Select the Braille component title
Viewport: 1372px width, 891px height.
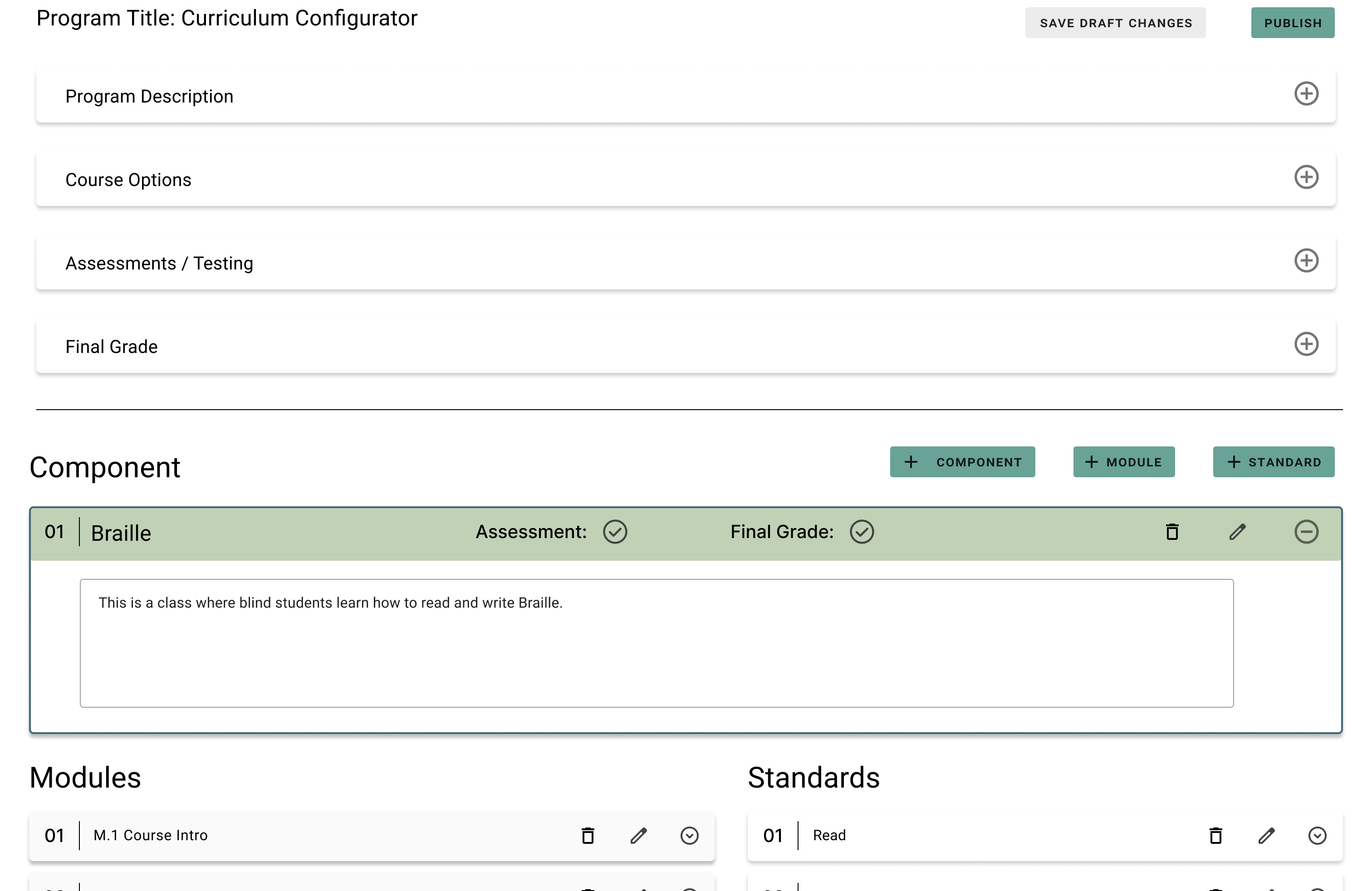(x=121, y=533)
